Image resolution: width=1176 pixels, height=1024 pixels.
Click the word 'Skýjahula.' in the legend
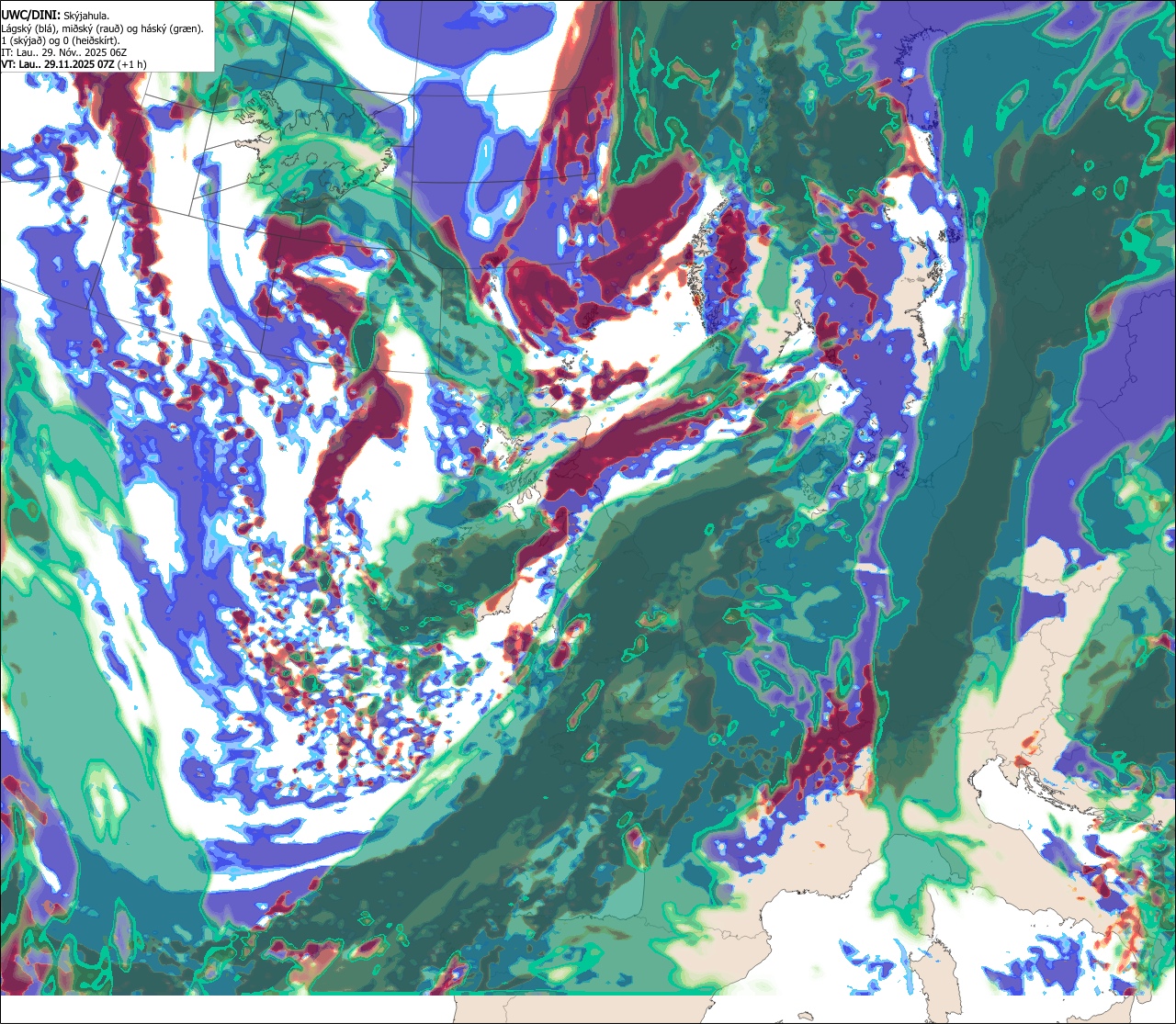pyautogui.click(x=86, y=17)
